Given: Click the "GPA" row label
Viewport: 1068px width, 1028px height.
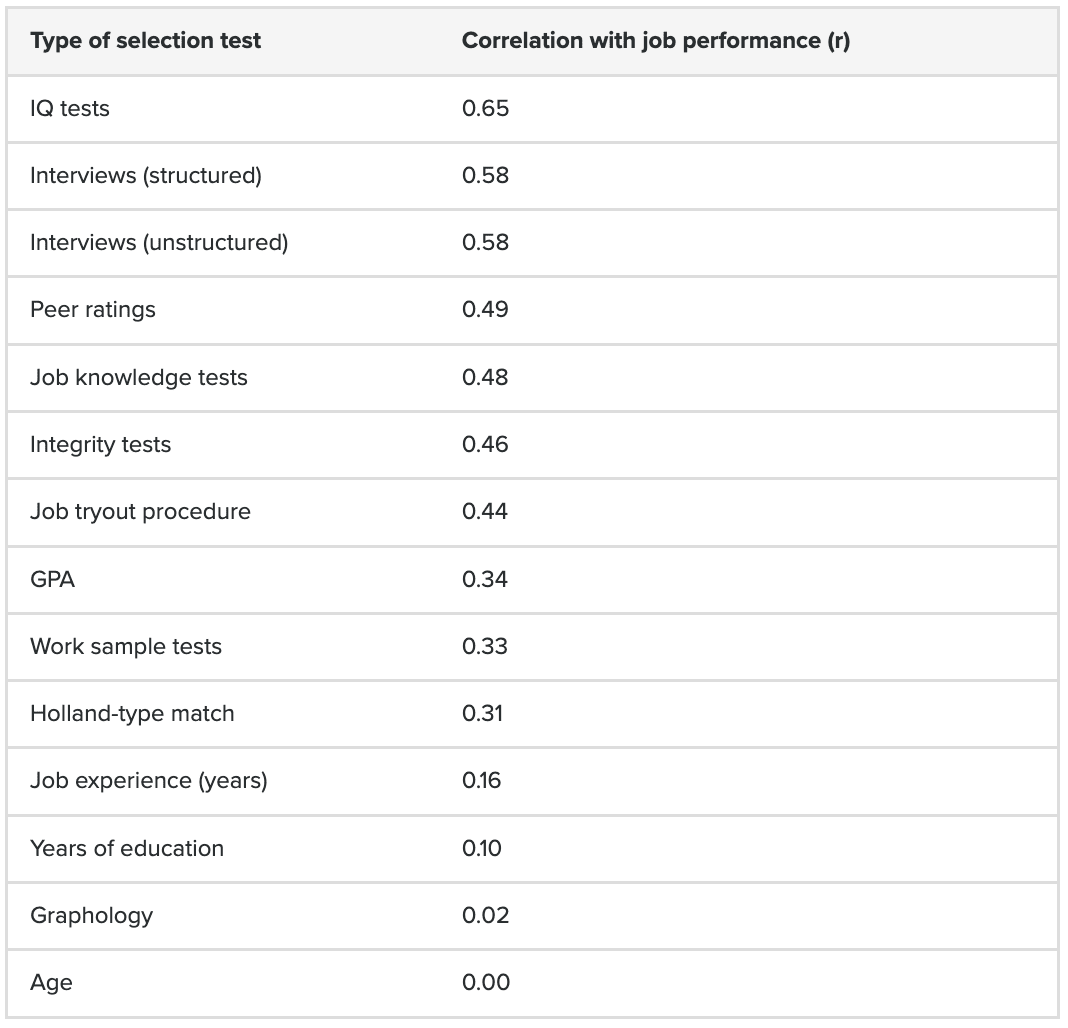Looking at the screenshot, I should 53,579.
